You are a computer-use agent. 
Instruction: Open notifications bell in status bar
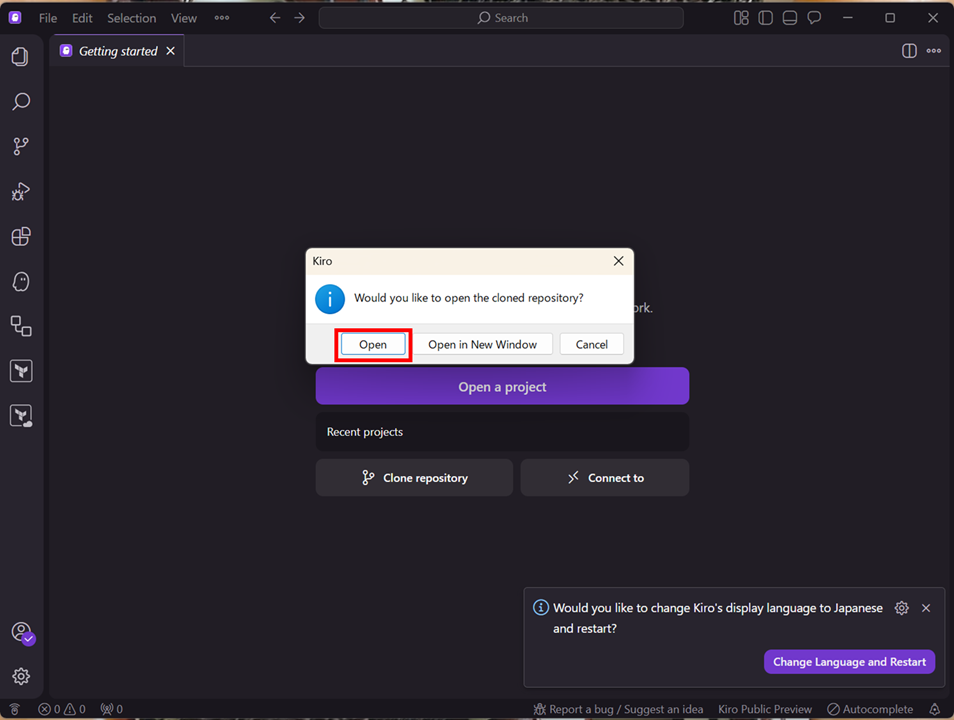pos(935,709)
